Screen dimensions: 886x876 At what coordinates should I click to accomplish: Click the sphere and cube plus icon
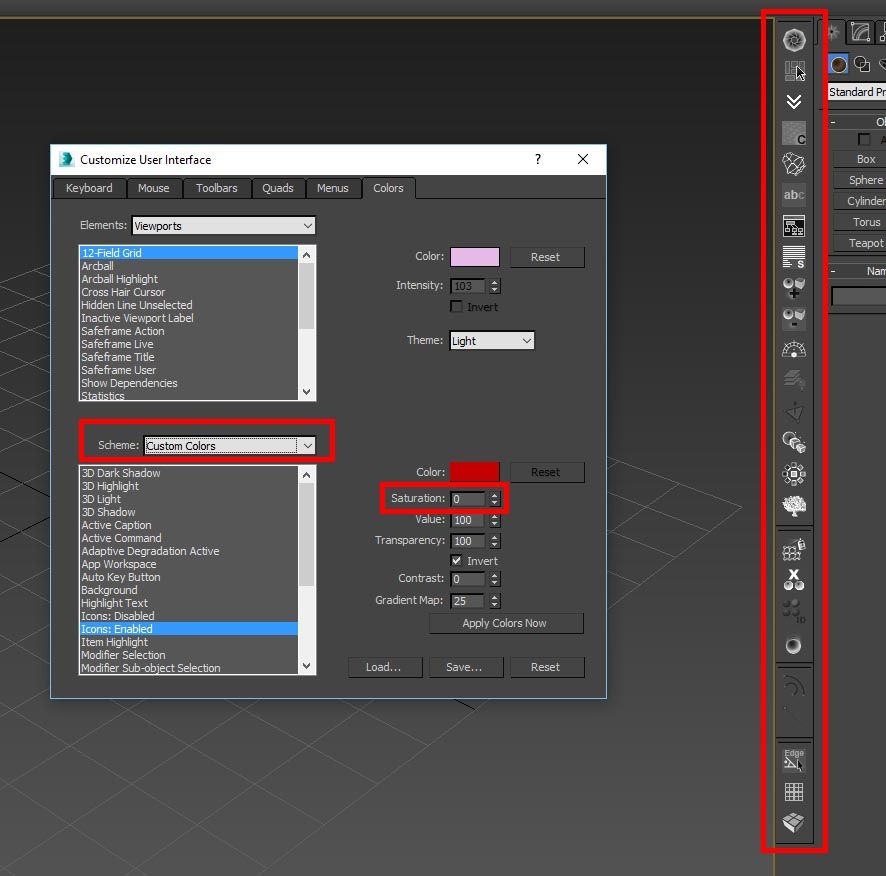[794, 288]
